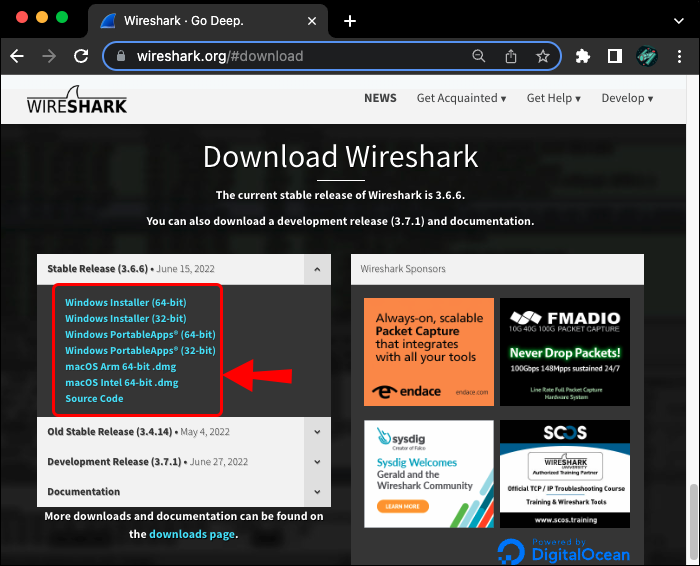700x566 pixels.
Task: Expand Old Stable Release (3.4.14)
Action: [184, 432]
